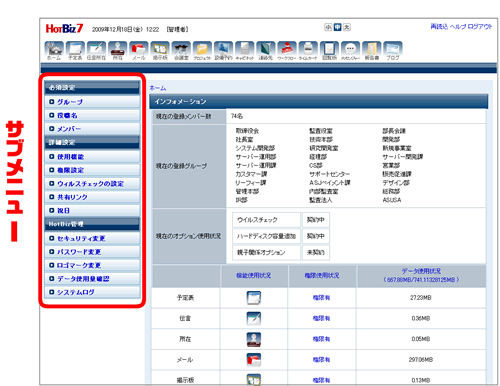Viewport: 500px width, 386px height.
Task: Click the HotBiz管理 section header
Action: point(92,224)
